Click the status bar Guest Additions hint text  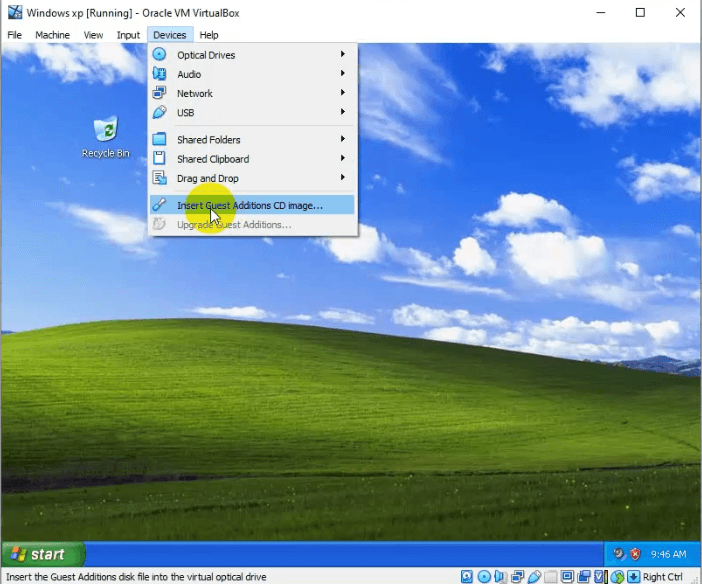pyautogui.click(x=136, y=577)
